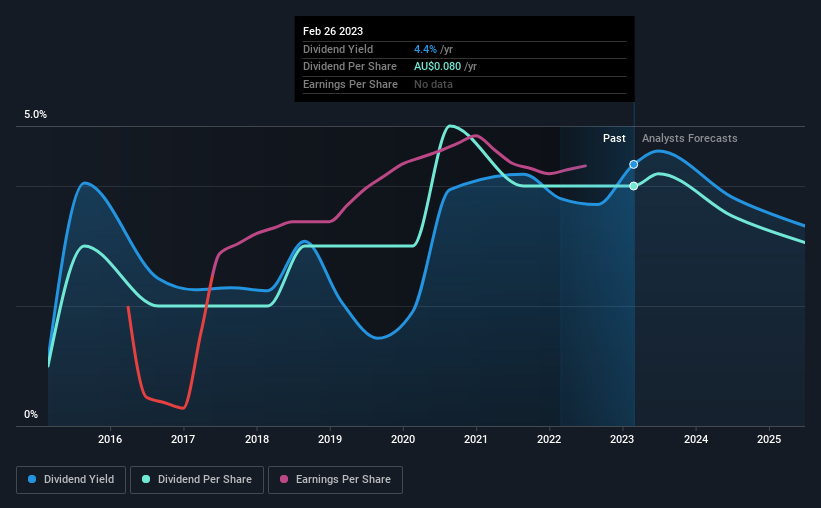Click the 2024 x-axis label
Screen dimensions: 821x508
696,439
